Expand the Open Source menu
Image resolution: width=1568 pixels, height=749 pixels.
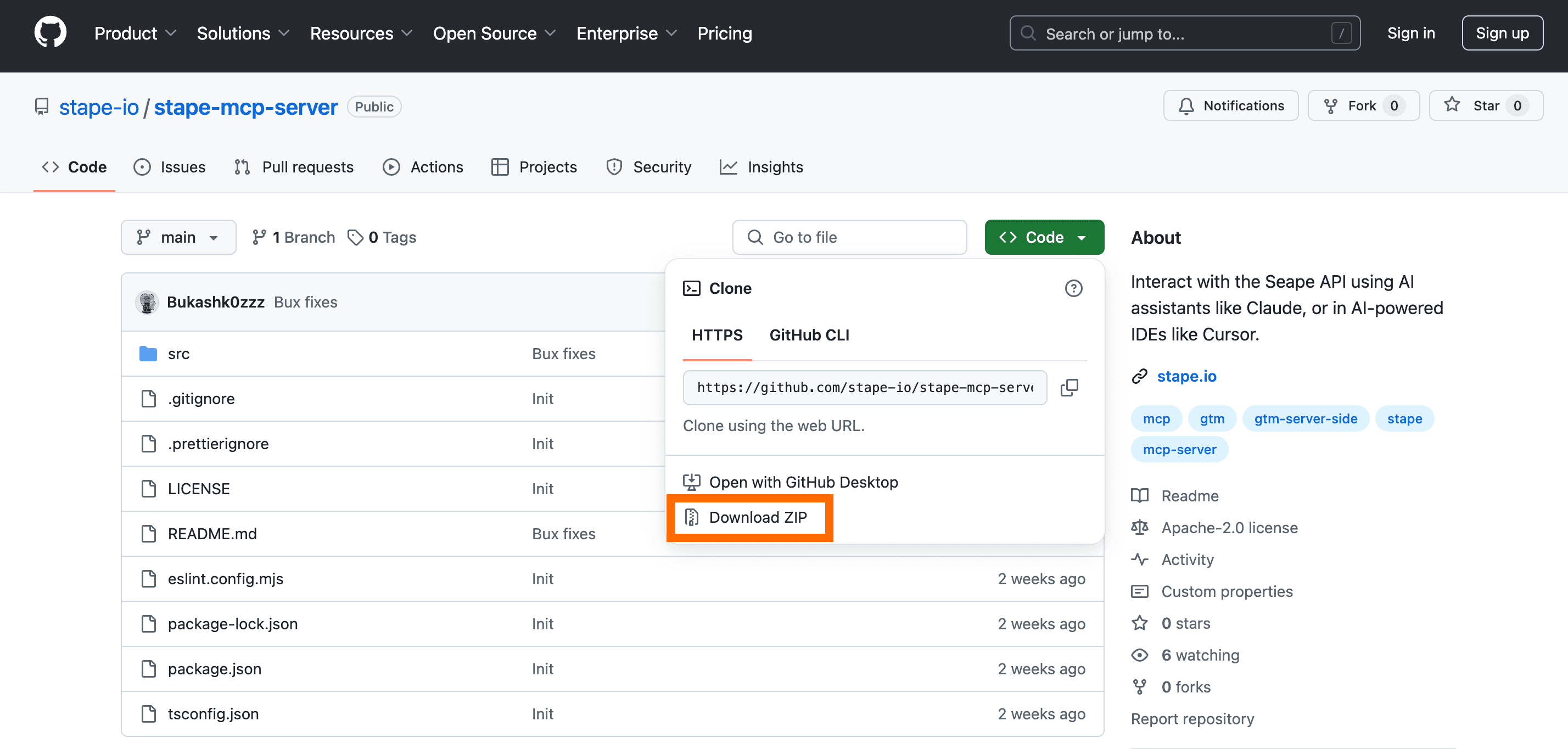[494, 33]
